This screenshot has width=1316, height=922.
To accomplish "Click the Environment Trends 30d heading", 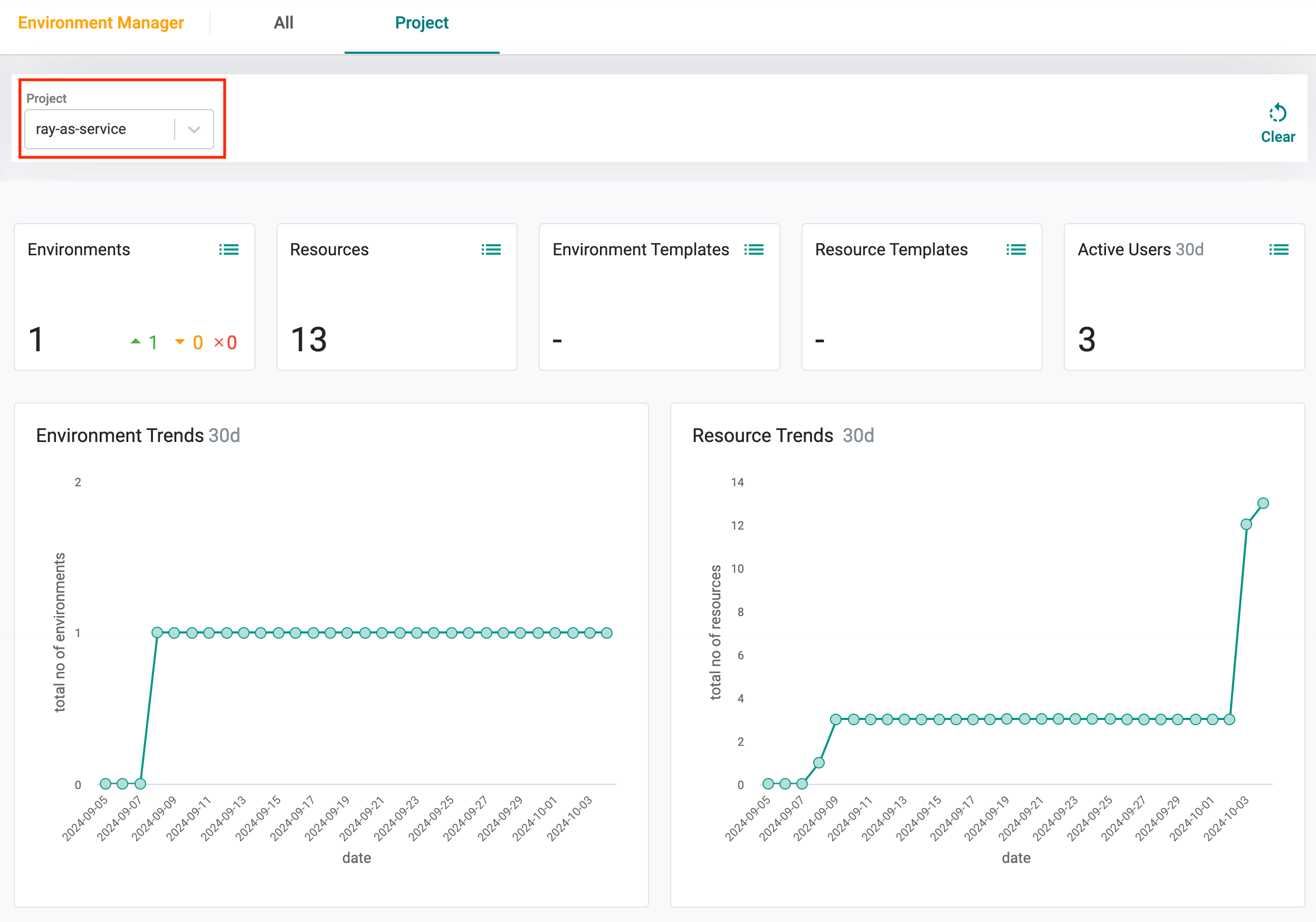I will click(x=138, y=436).
